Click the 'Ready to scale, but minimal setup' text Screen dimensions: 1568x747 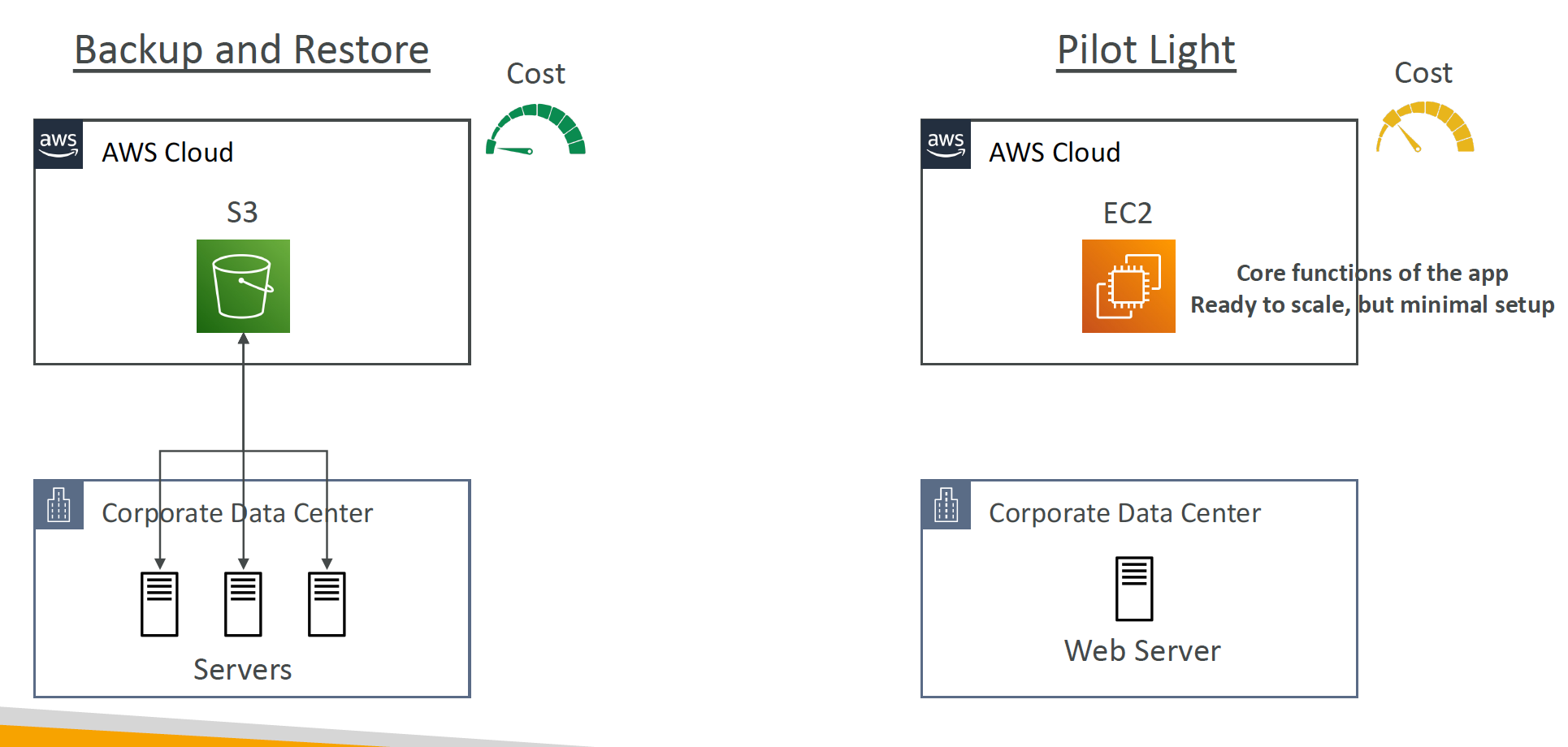coord(1372,305)
